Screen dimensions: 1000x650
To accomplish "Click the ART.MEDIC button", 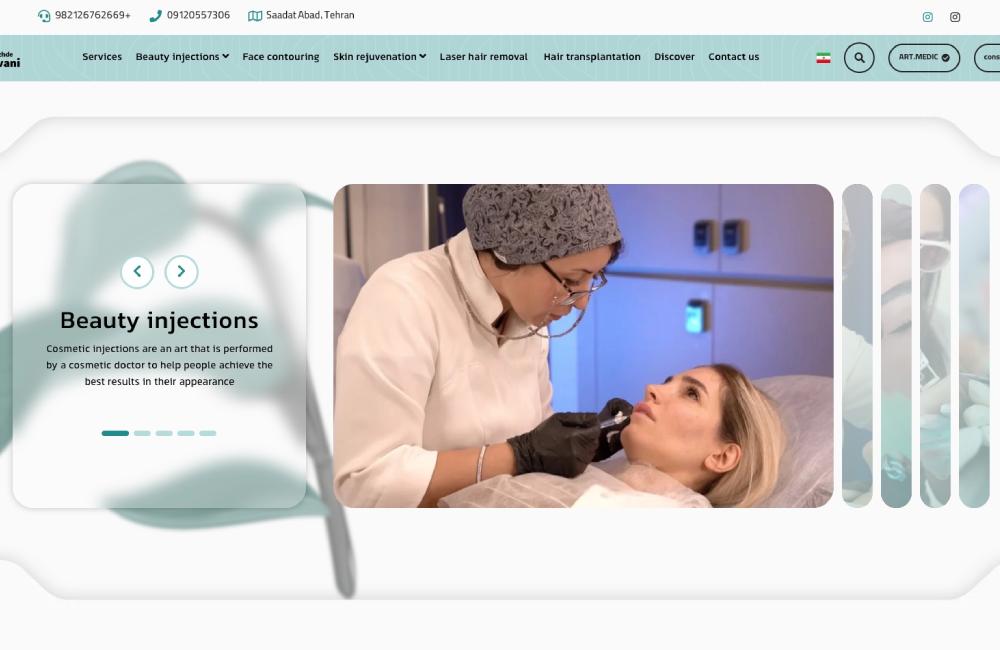I will coord(923,58).
